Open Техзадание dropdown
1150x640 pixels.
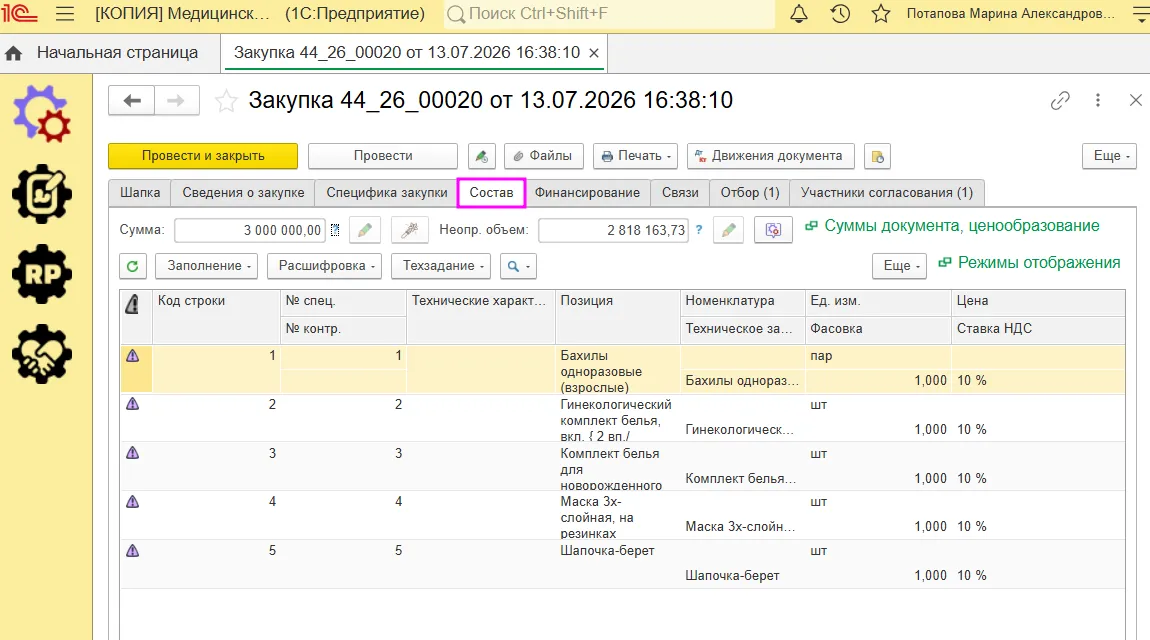441,266
